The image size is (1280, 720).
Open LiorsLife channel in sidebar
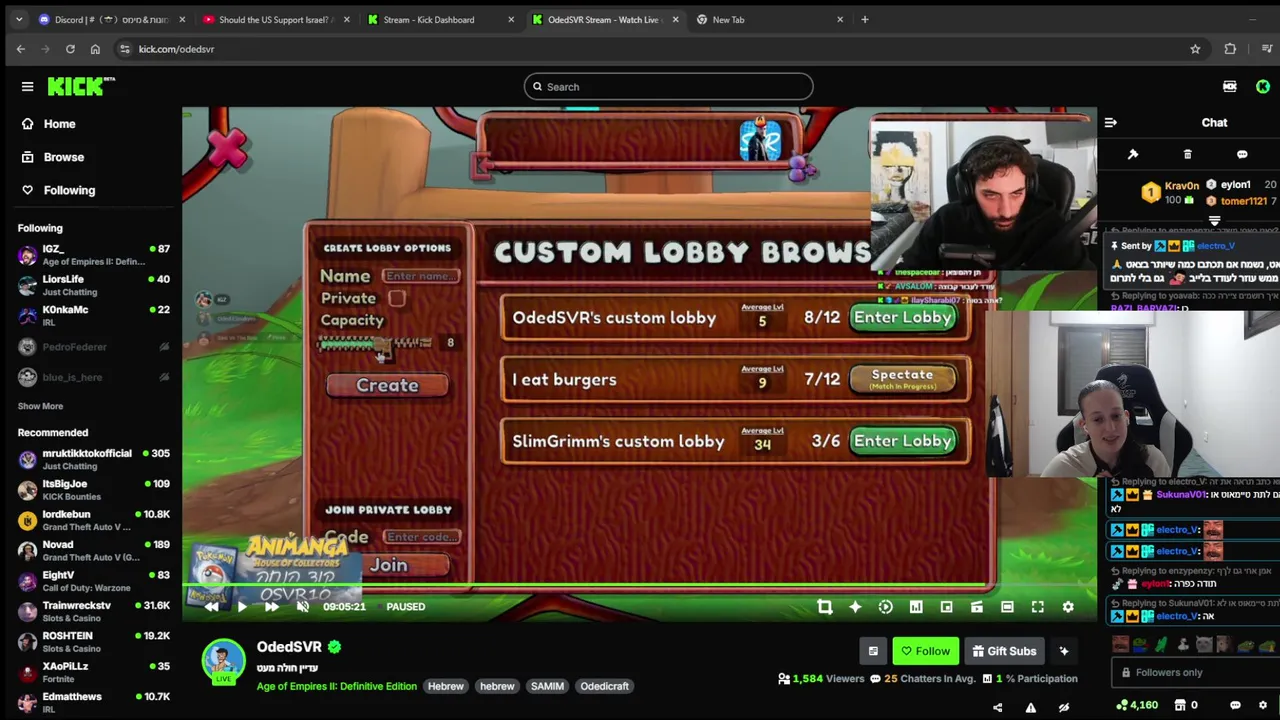[x=94, y=285]
